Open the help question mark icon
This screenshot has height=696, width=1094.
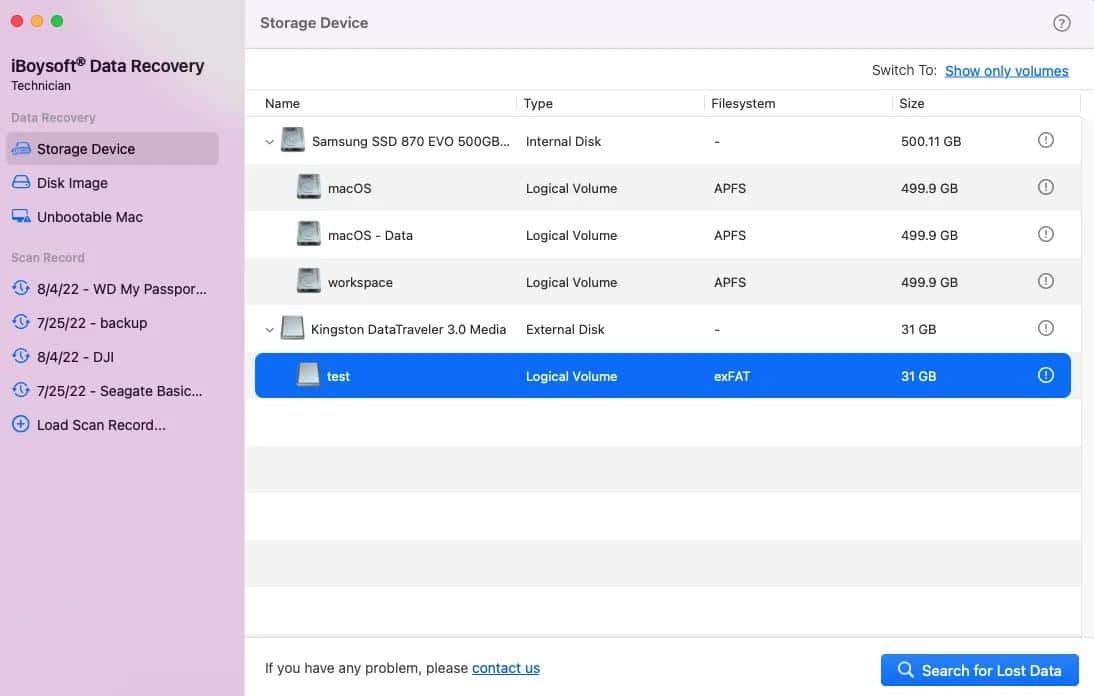click(1061, 23)
